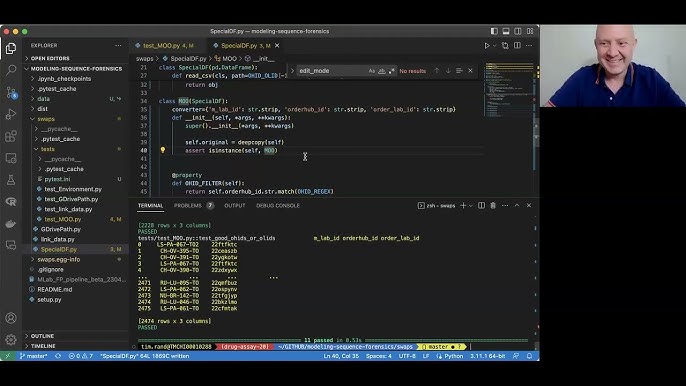The image size is (686, 386).
Task: Split the editor right
Action: pyautogui.click(x=517, y=46)
